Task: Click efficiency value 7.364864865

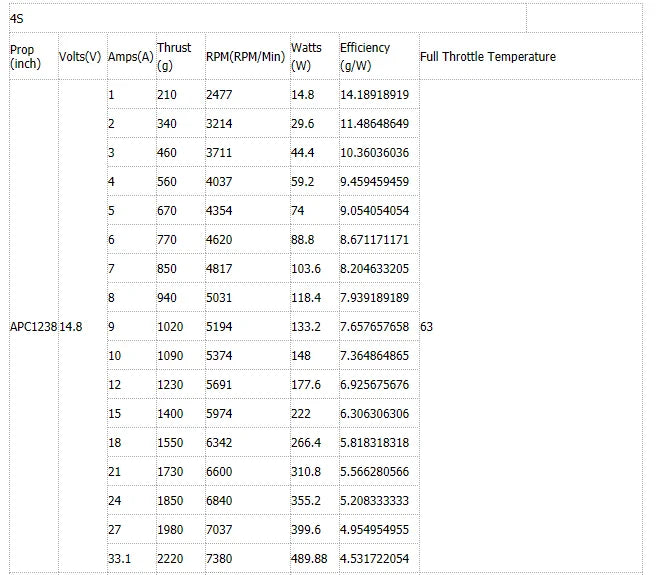Action: (374, 355)
